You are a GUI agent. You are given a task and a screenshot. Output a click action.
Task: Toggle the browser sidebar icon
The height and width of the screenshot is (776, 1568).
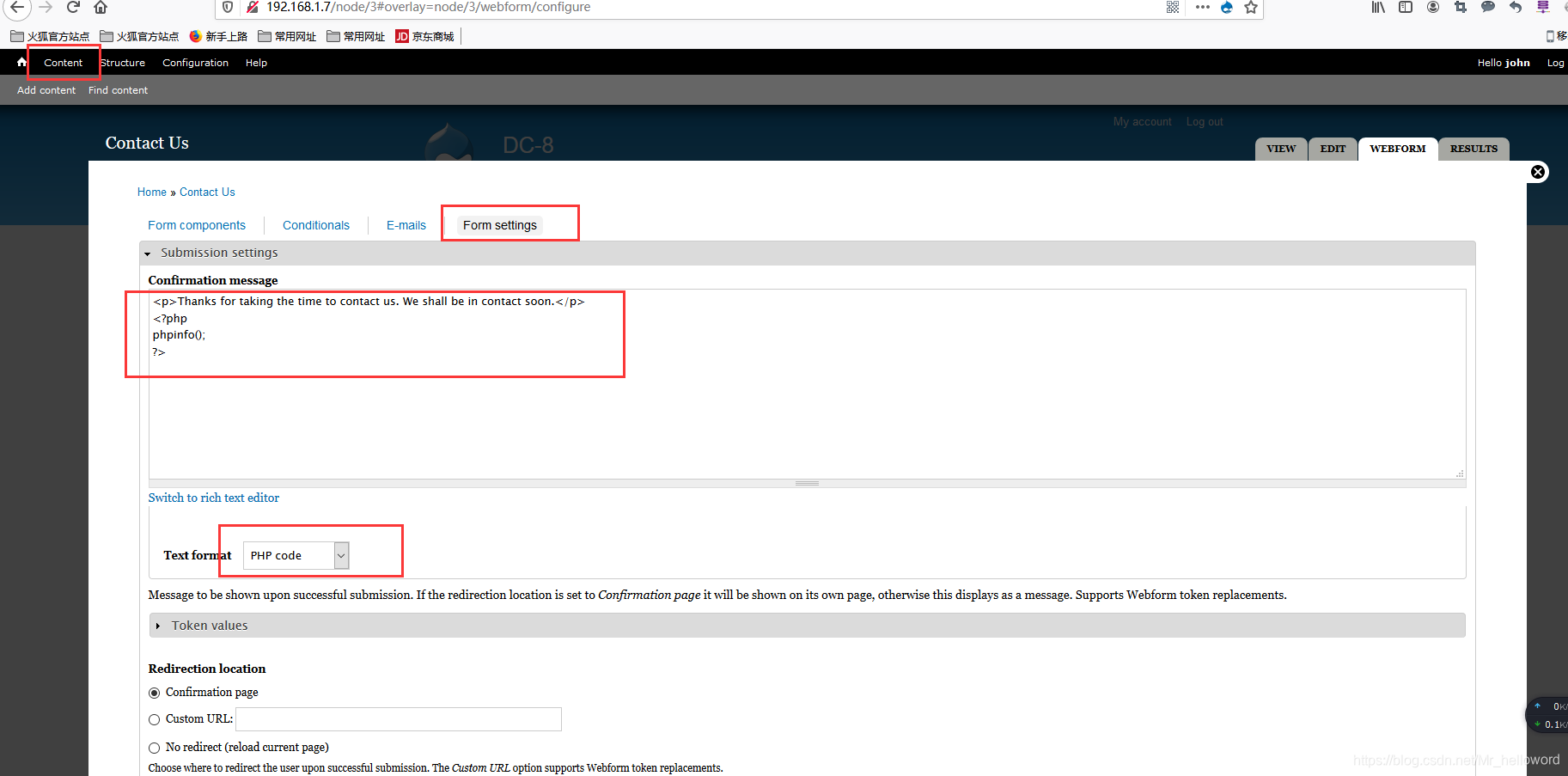pos(1406,7)
